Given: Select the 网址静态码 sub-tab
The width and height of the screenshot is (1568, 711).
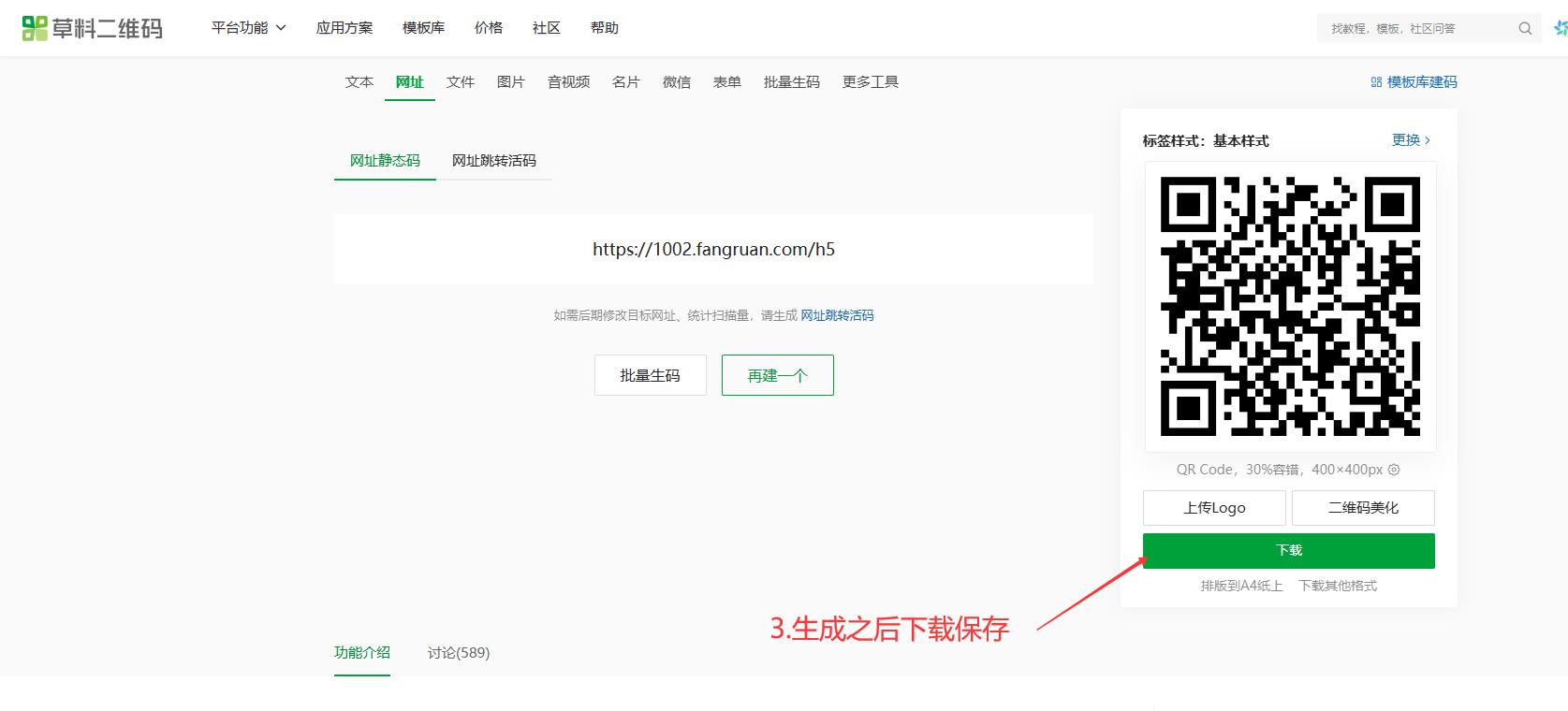Looking at the screenshot, I should [x=385, y=161].
